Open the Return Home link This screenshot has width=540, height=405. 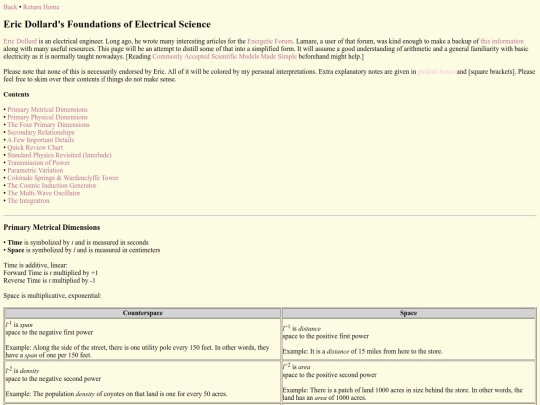pyautogui.click(x=41, y=7)
